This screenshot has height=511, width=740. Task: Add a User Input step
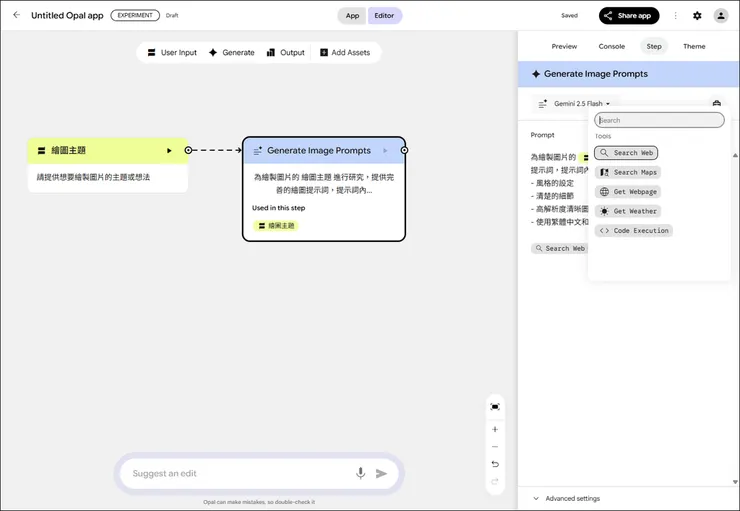click(172, 52)
